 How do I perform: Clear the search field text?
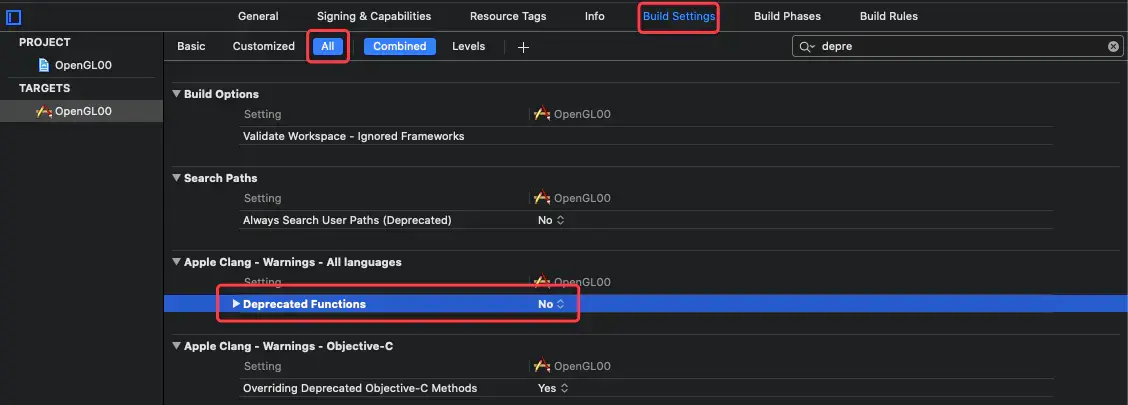[x=1113, y=47]
